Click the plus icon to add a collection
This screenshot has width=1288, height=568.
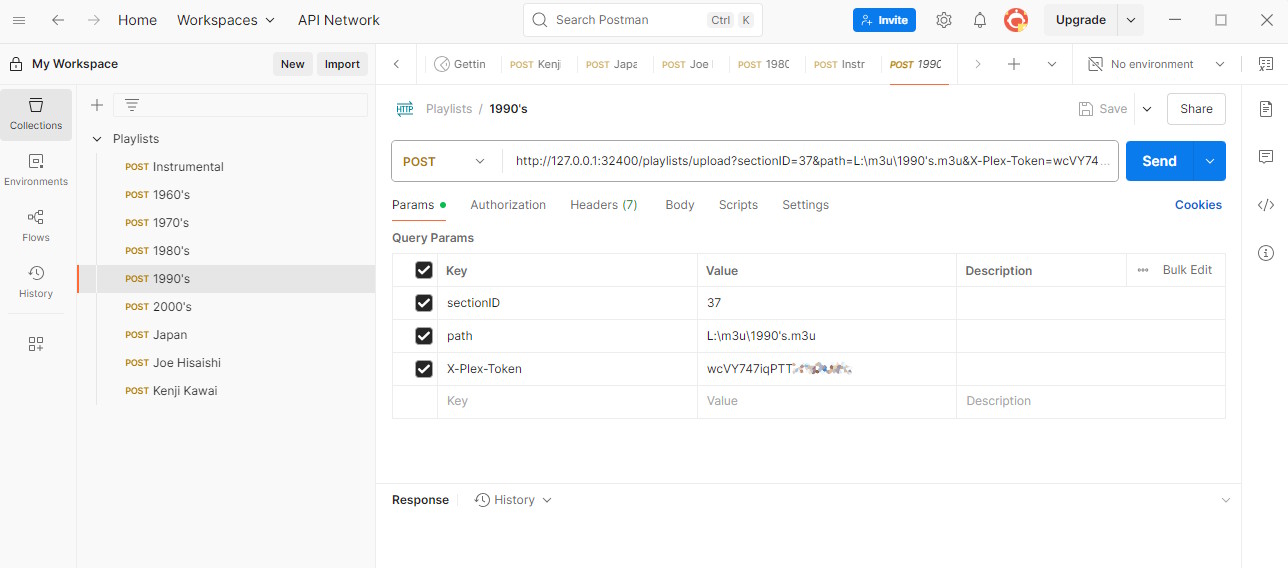97,105
